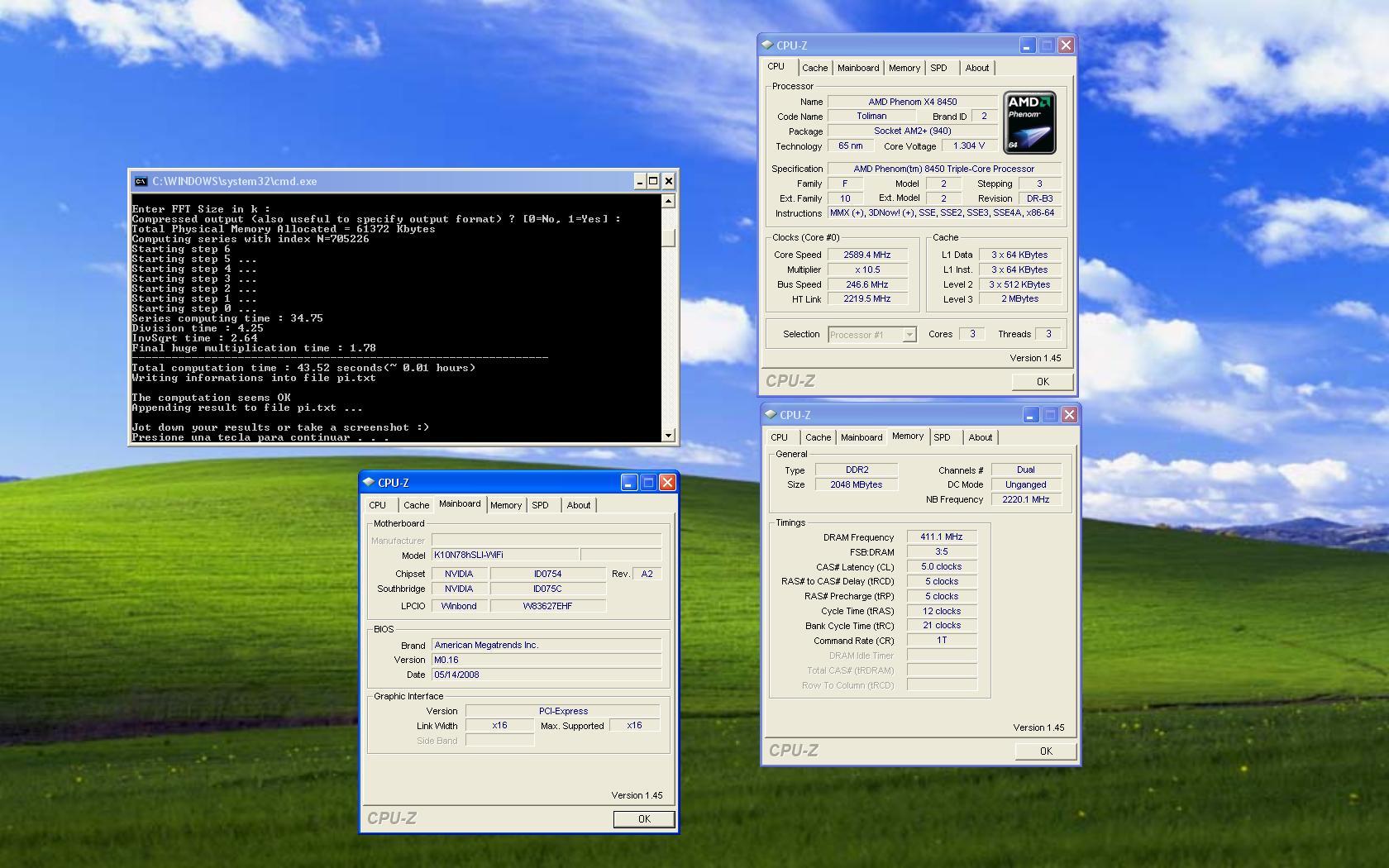
Task: Click the CPU-Z title icon in Mainboard window
Action: tap(368, 482)
